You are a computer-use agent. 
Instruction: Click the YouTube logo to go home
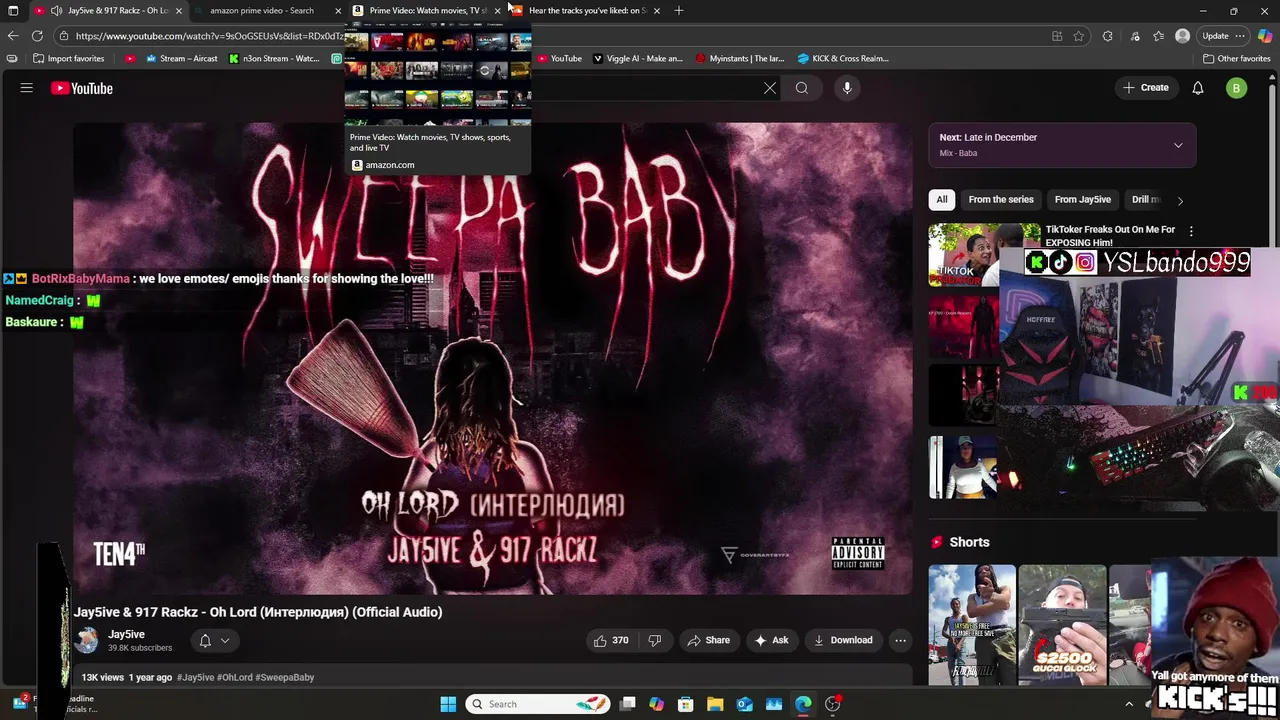click(82, 88)
